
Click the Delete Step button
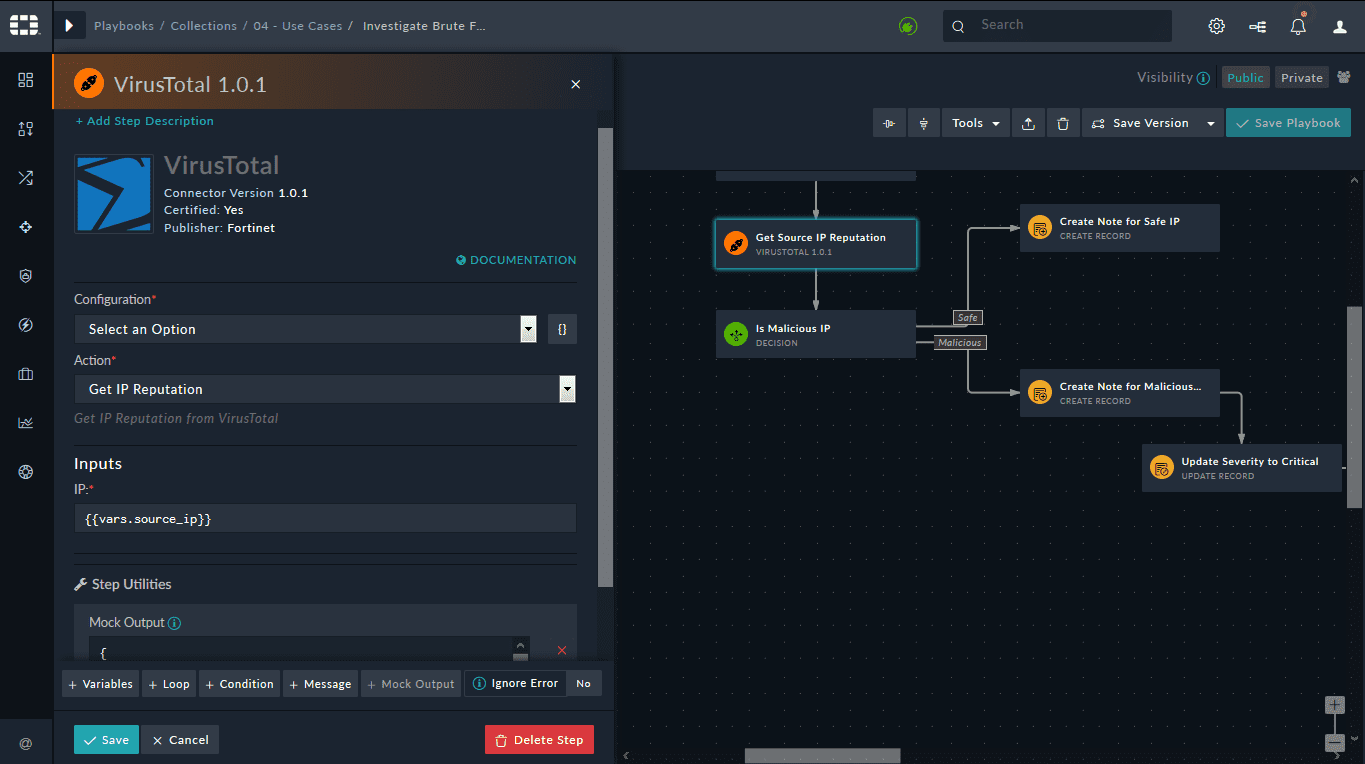point(539,740)
